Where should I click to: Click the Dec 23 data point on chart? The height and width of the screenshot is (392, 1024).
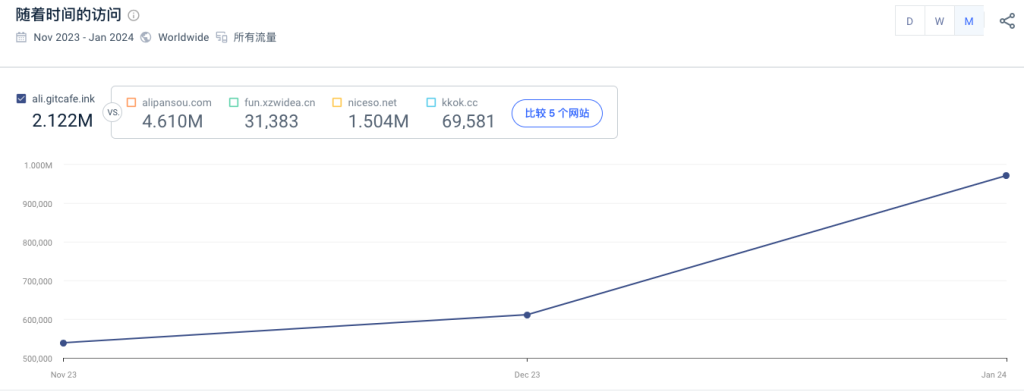pyautogui.click(x=527, y=315)
